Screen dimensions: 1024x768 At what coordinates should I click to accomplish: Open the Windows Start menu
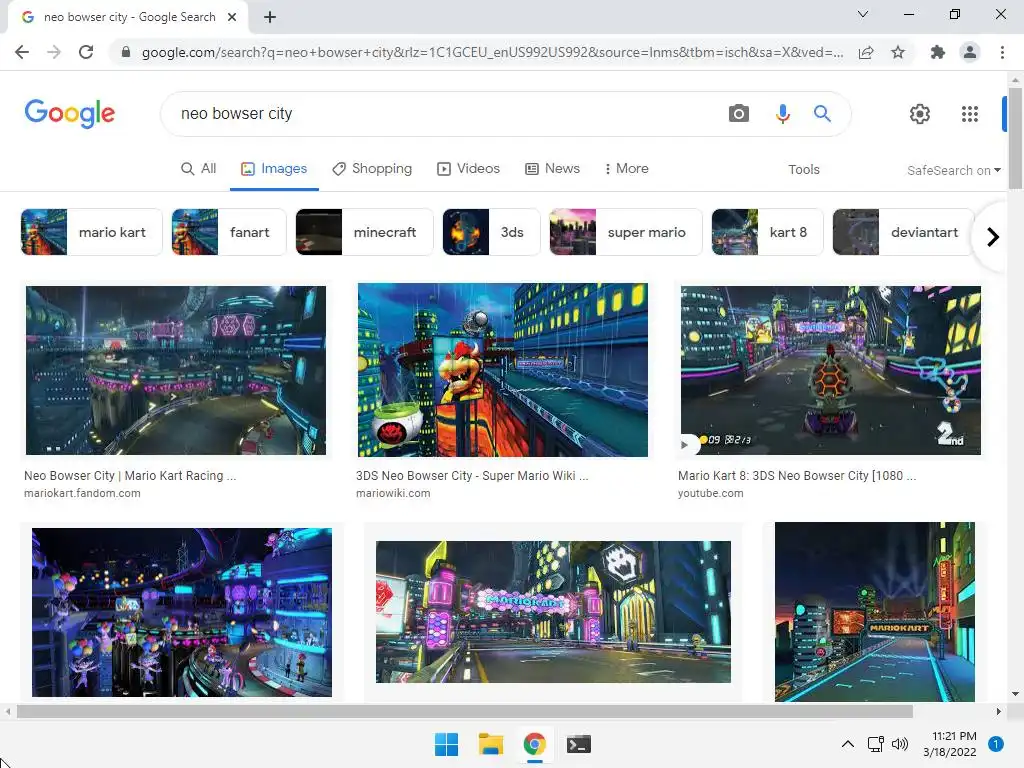446,744
